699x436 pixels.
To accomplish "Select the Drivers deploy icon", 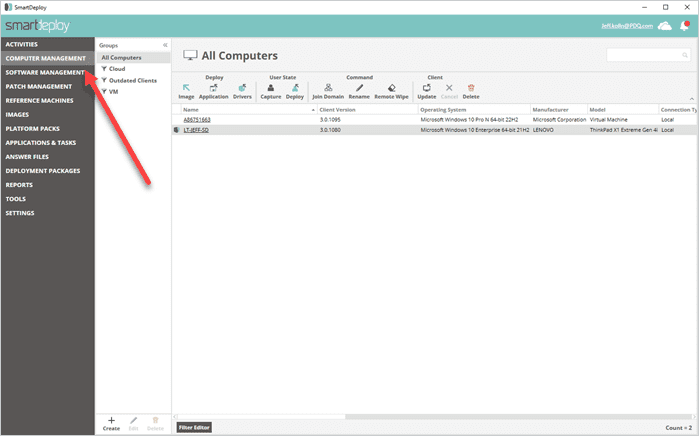I will (242, 88).
